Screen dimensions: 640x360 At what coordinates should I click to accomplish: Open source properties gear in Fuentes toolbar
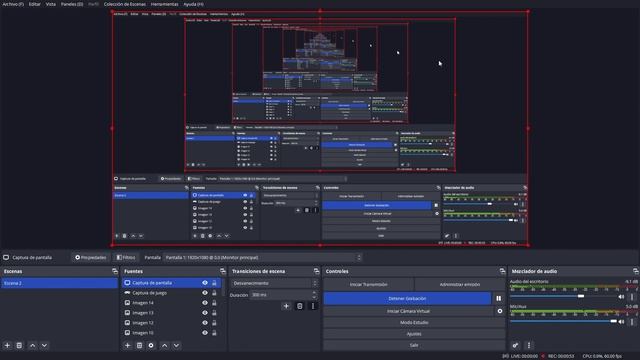click(x=151, y=345)
